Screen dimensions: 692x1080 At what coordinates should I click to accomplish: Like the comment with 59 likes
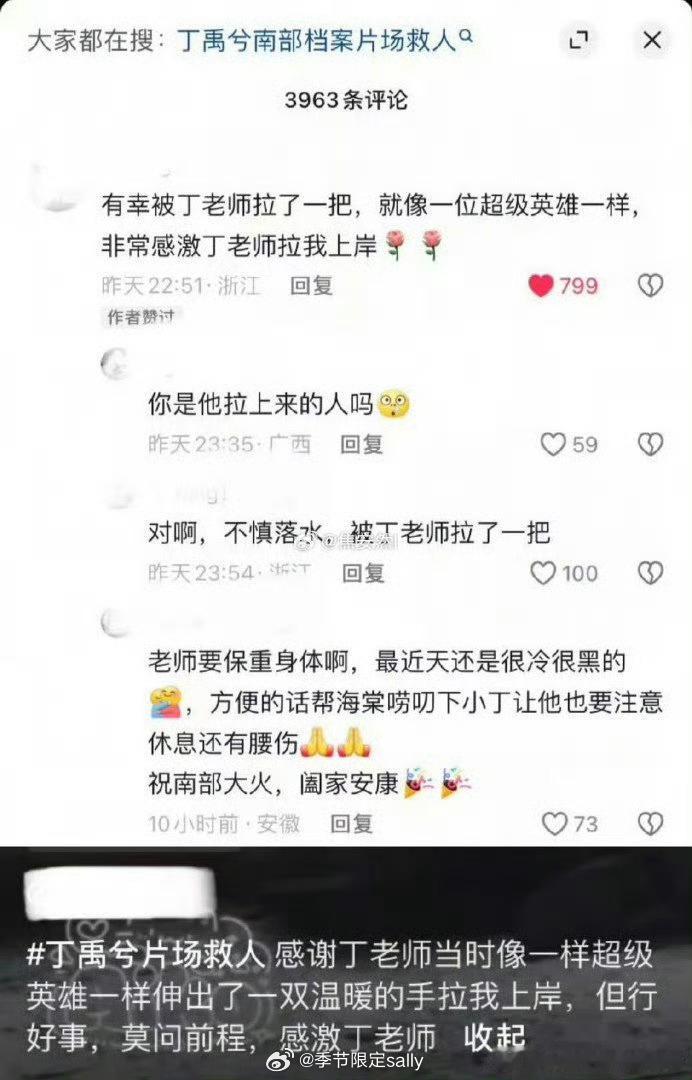pos(553,444)
